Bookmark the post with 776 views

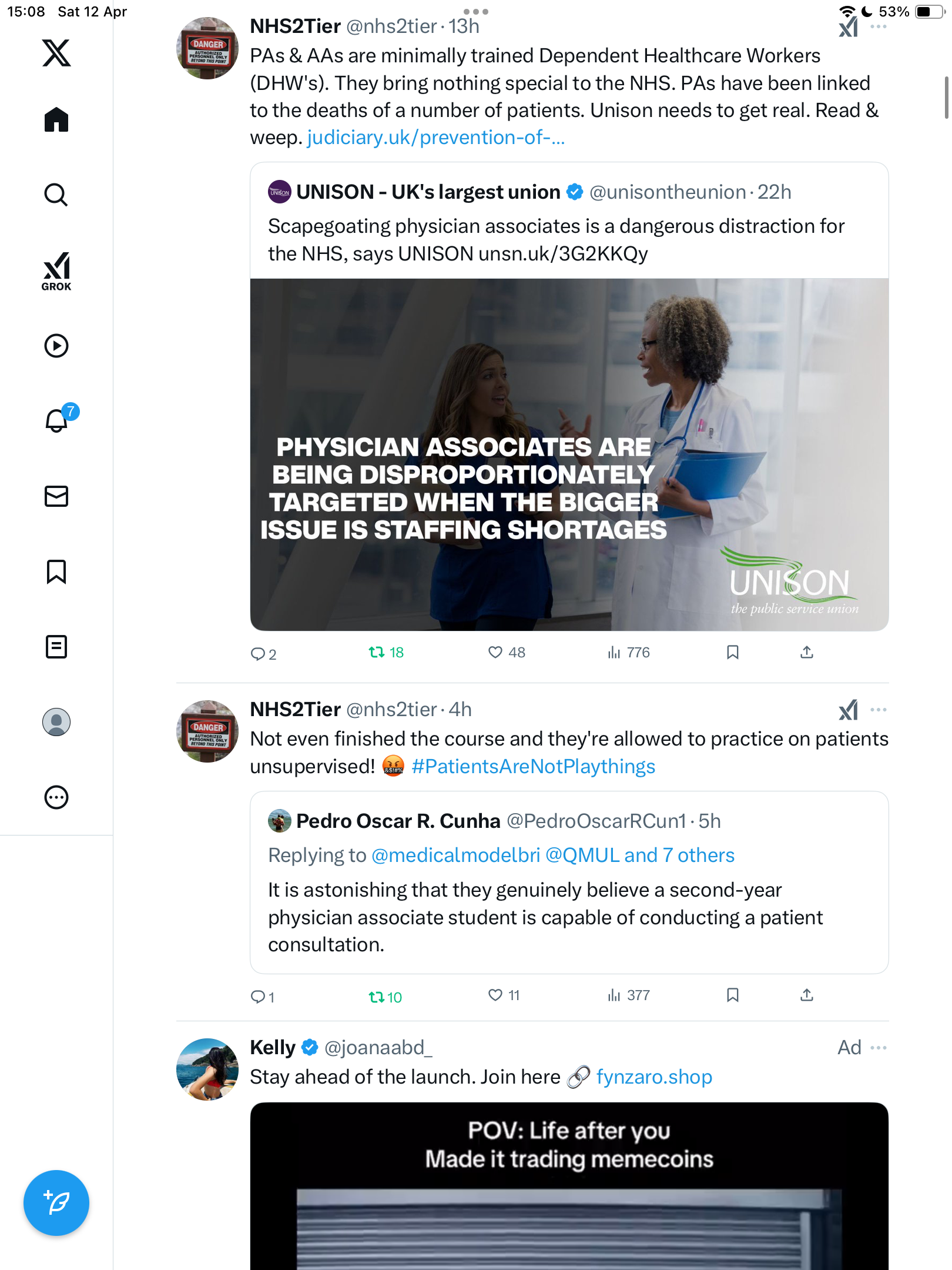coord(733,652)
